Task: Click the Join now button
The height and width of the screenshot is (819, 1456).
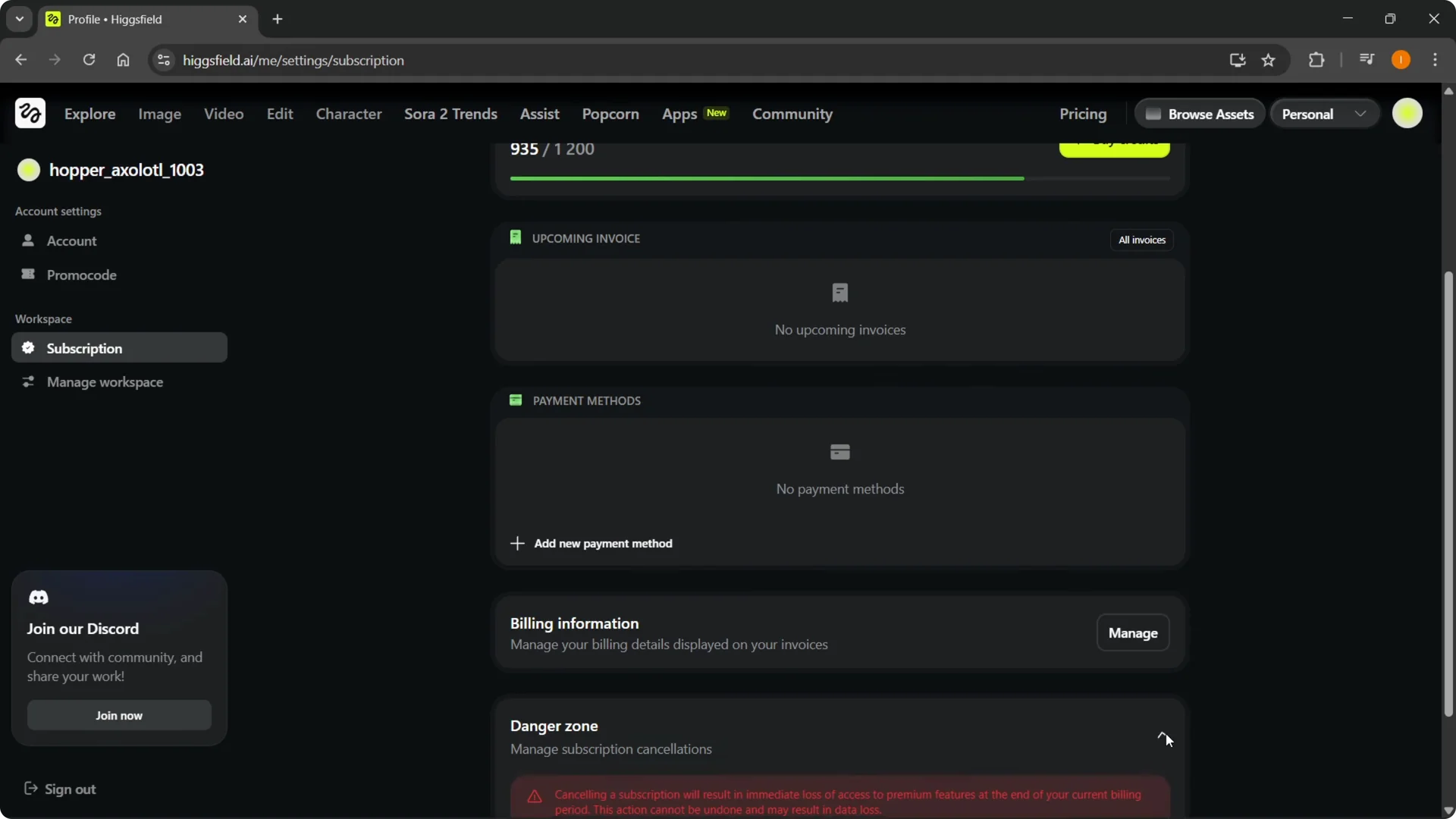Action: click(118, 715)
